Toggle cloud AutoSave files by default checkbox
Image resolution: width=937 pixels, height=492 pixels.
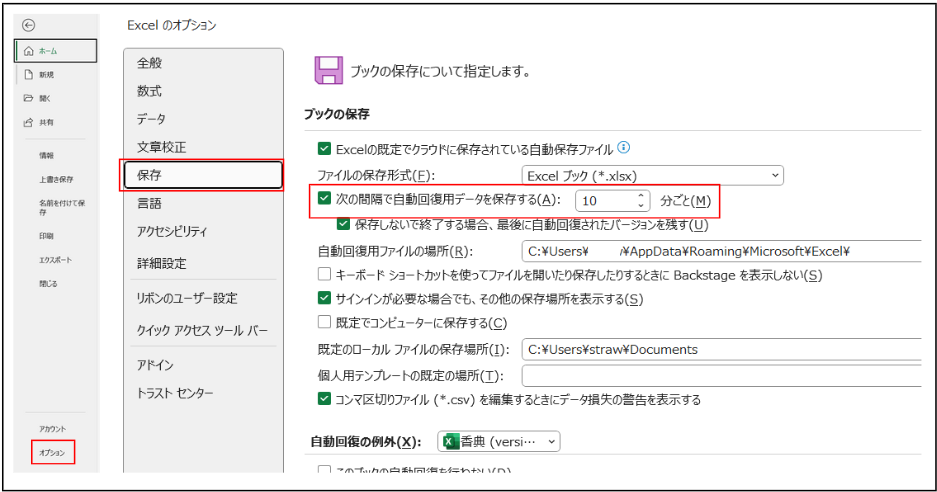324,148
